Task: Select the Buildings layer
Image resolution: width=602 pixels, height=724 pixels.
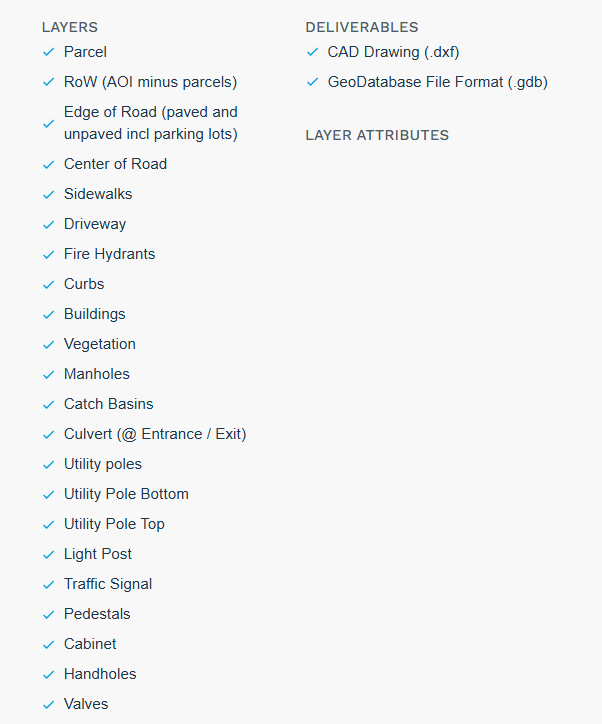Action: [x=95, y=314]
